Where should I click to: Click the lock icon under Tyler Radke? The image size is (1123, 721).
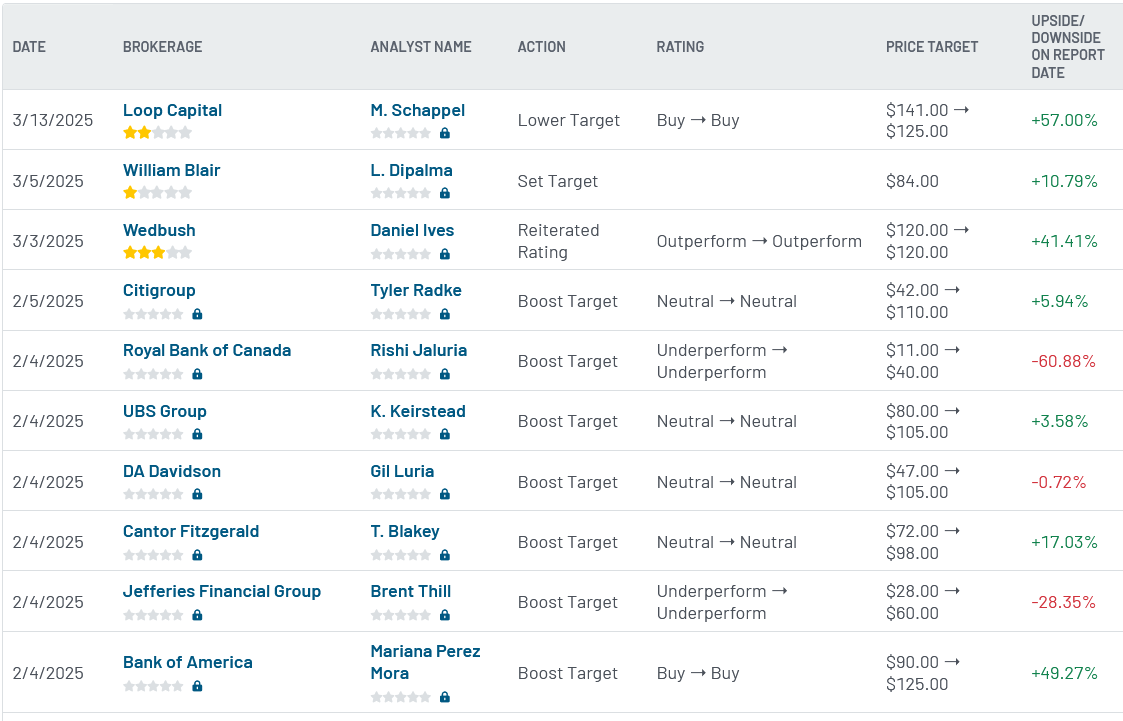click(445, 314)
